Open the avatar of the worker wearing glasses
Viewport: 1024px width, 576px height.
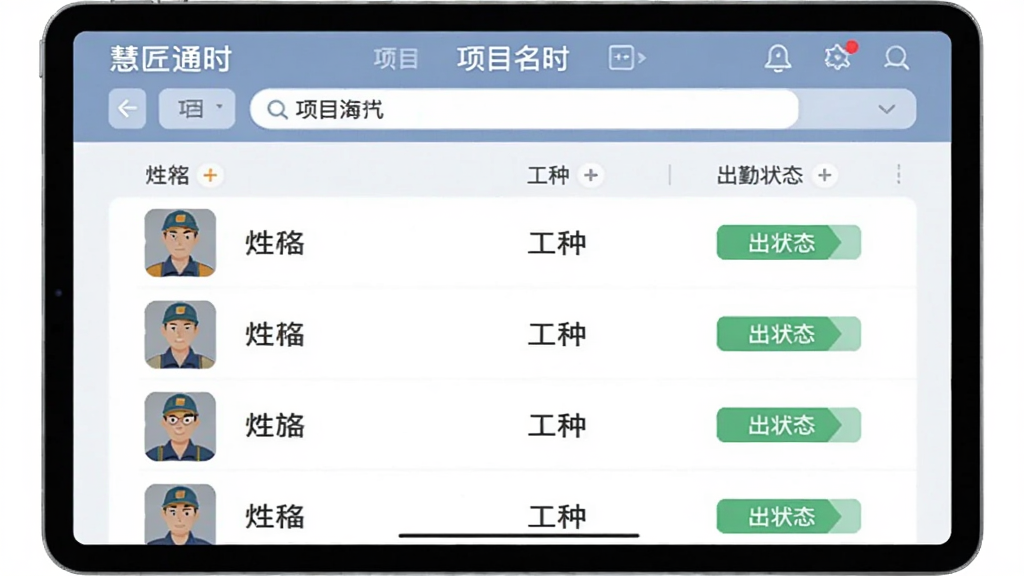pyautogui.click(x=180, y=426)
